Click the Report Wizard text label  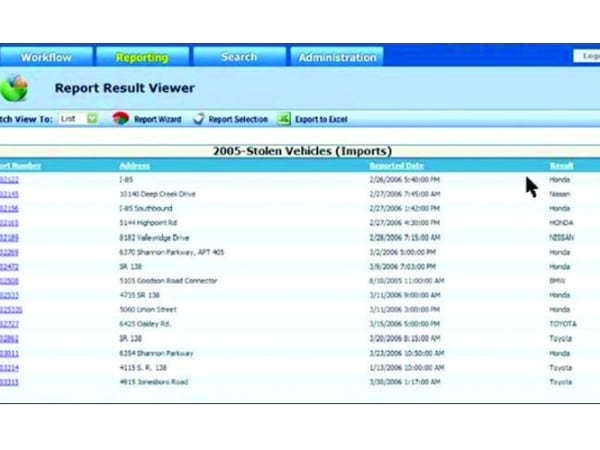coord(158,119)
